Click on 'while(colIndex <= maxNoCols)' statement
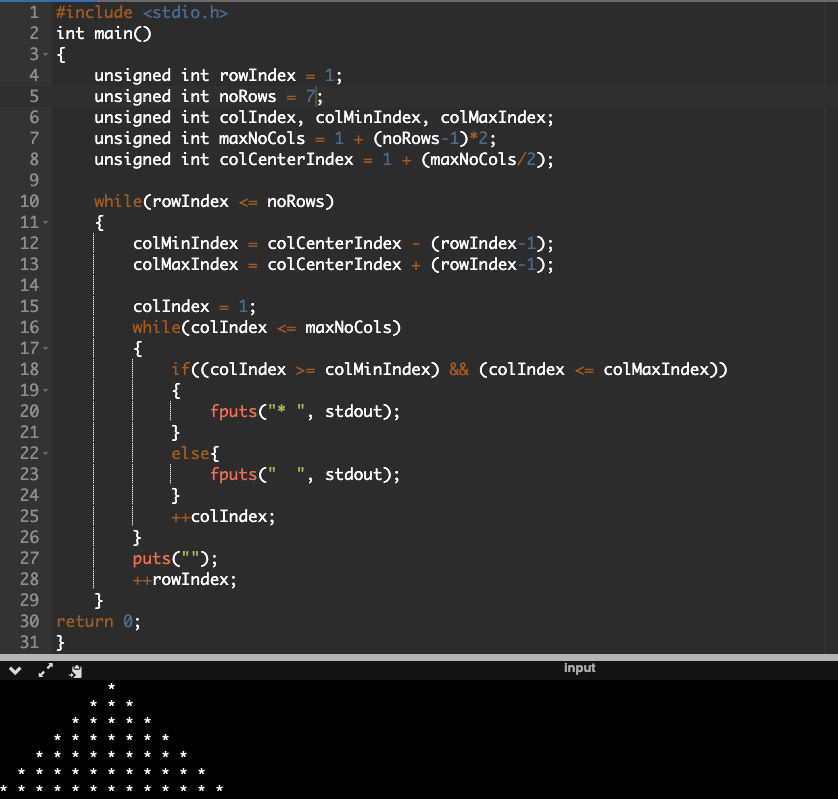The height and width of the screenshot is (799, 838). [267, 327]
